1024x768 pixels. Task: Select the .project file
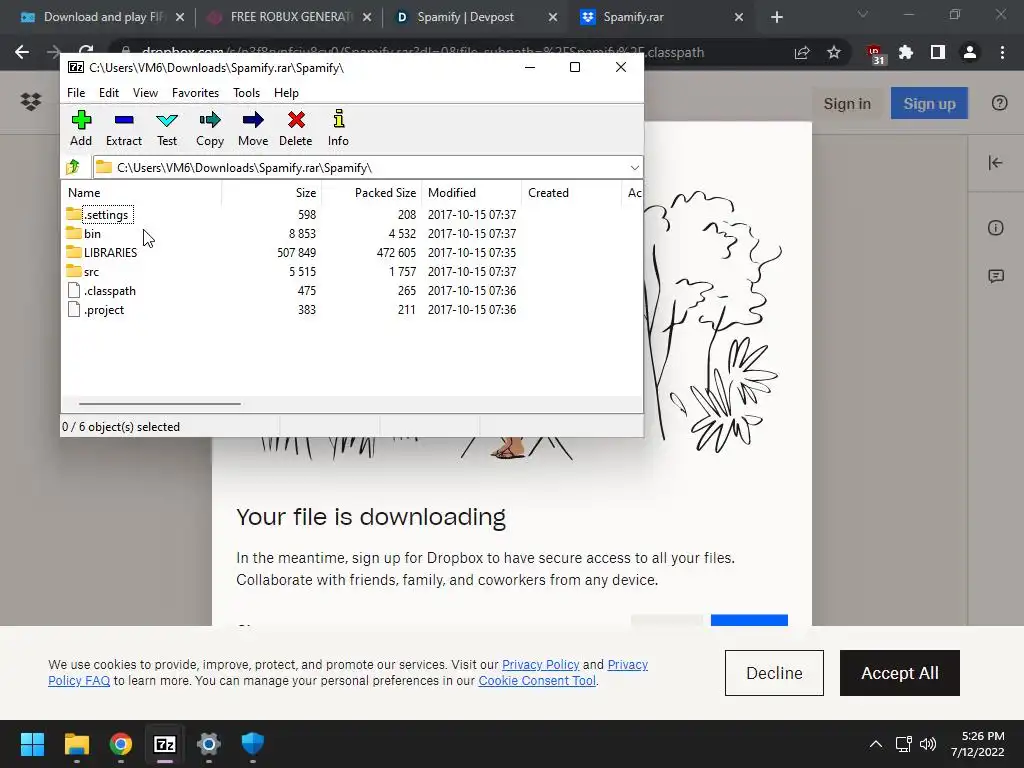(96, 310)
